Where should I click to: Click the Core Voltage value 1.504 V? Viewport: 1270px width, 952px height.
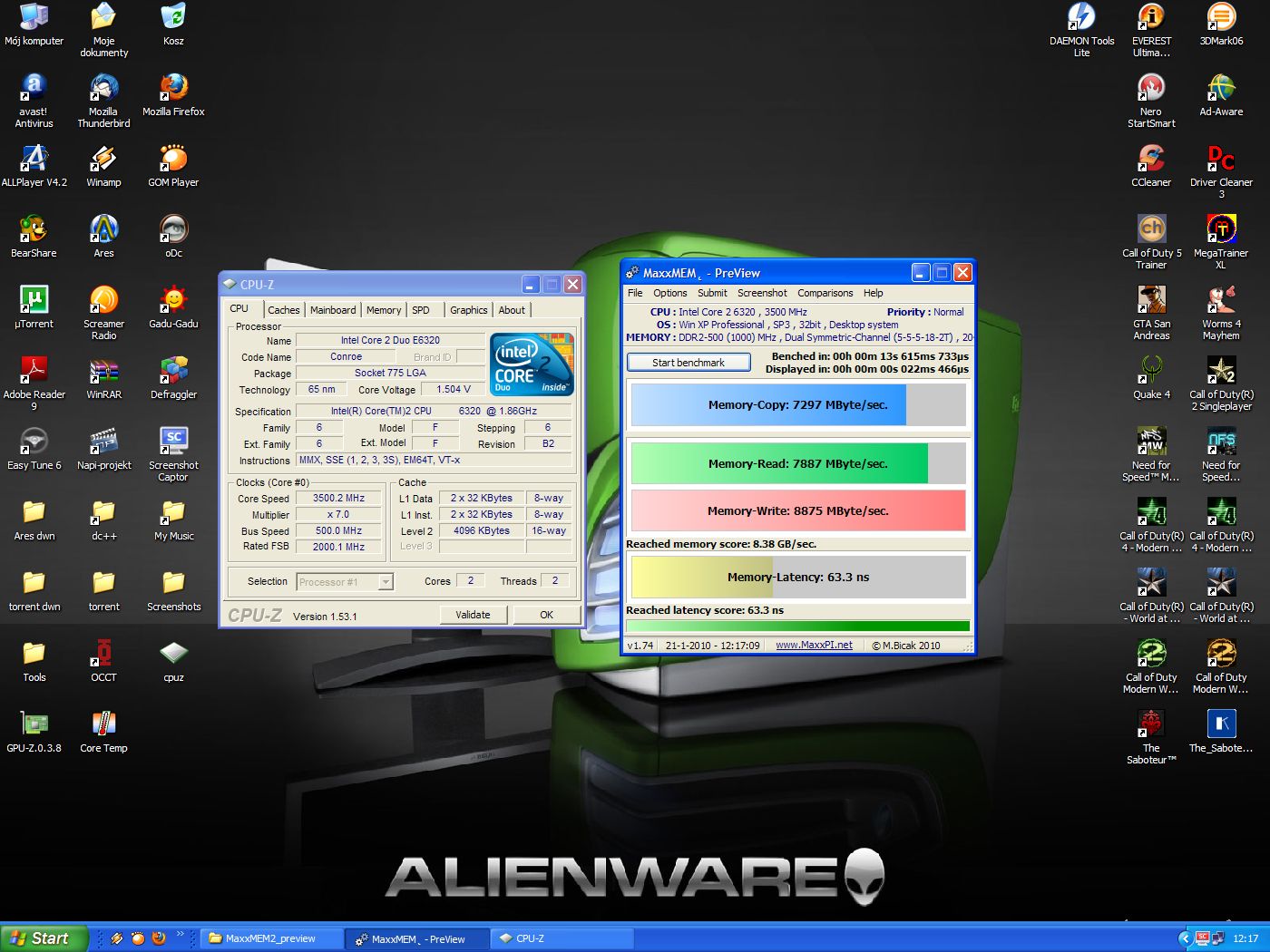[454, 390]
